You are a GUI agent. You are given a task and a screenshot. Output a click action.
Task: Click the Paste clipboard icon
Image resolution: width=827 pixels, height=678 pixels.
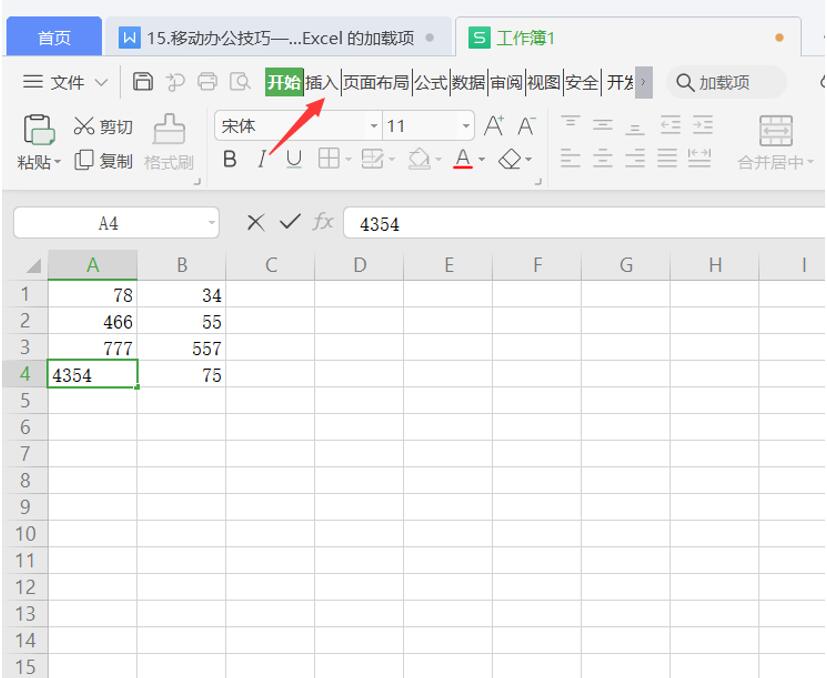(x=39, y=130)
